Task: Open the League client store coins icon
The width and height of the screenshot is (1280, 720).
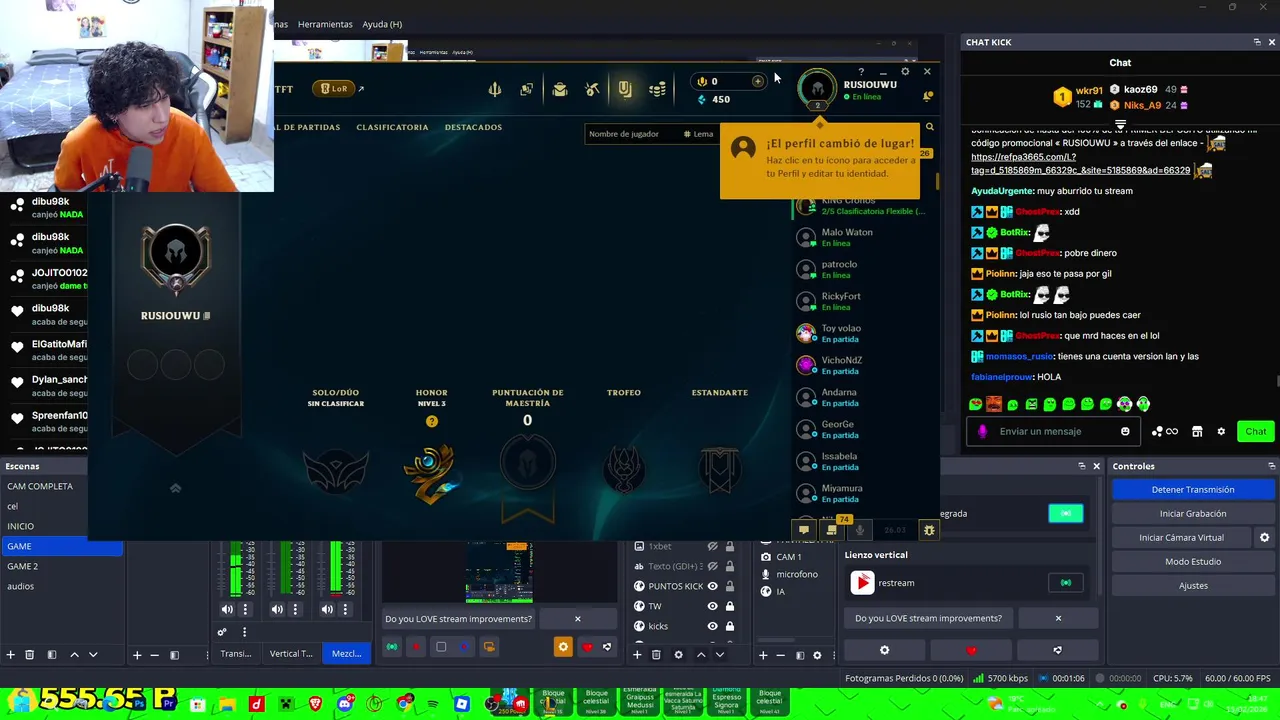Action: click(x=657, y=90)
